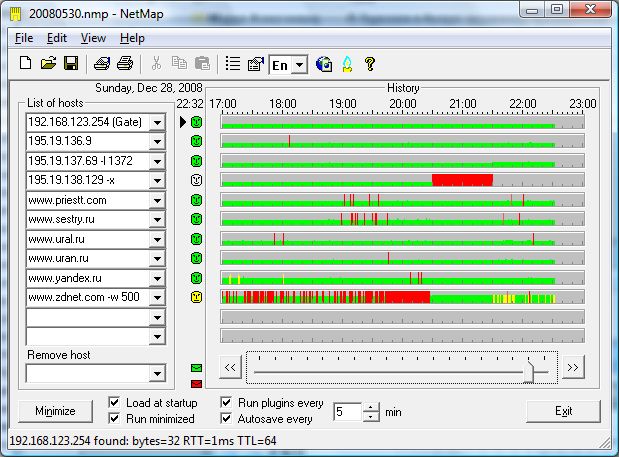Expand the www.yandex.ru host dropdown
The height and width of the screenshot is (457, 619).
[157, 278]
